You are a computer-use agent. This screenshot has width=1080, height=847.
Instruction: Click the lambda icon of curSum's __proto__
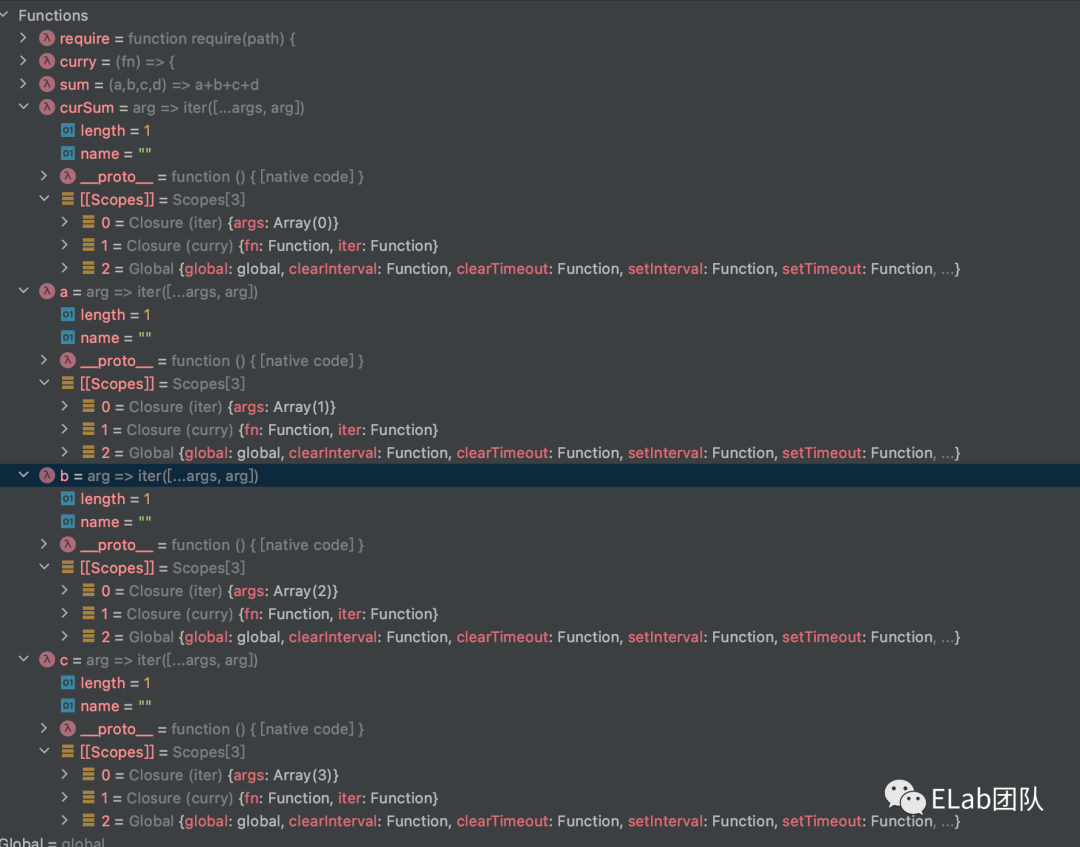click(68, 176)
